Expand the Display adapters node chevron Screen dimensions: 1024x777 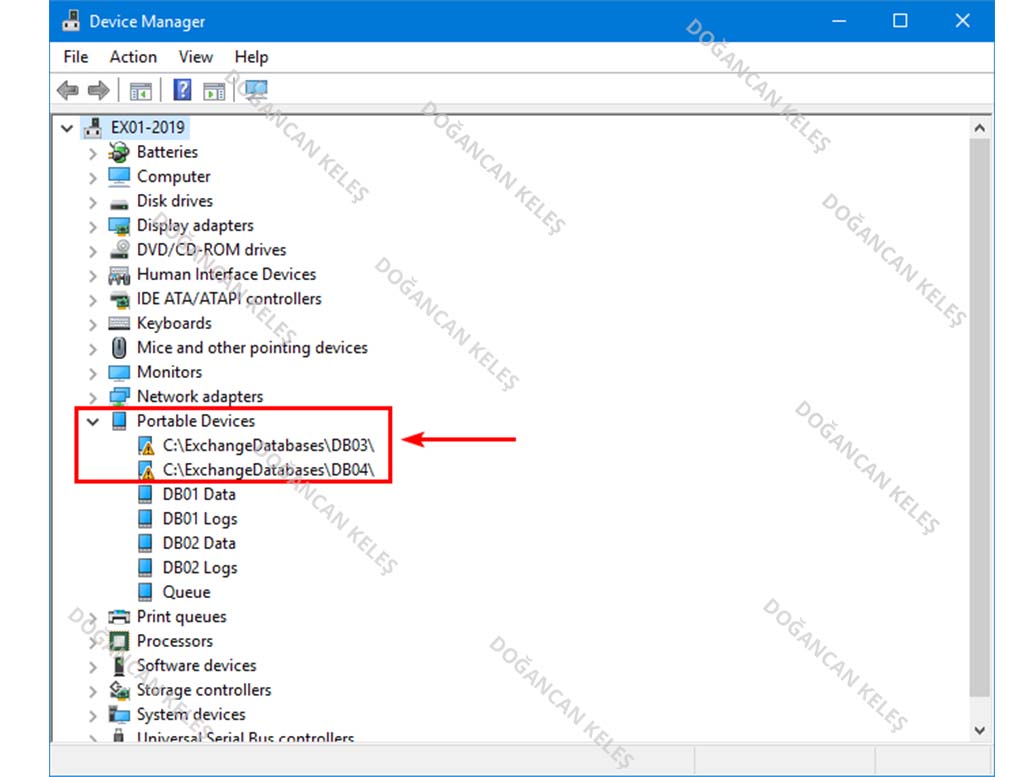93,227
